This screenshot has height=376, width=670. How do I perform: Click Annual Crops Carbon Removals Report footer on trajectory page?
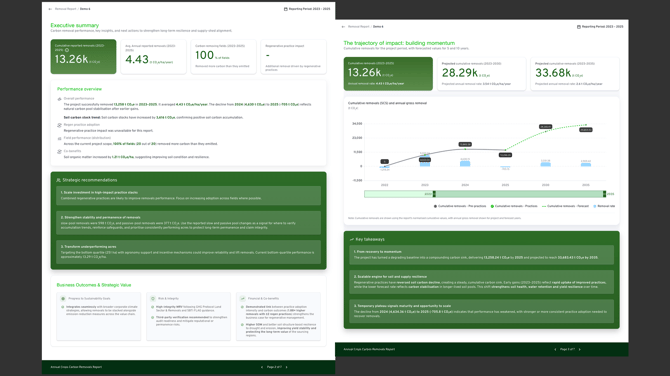pyautogui.click(x=369, y=350)
